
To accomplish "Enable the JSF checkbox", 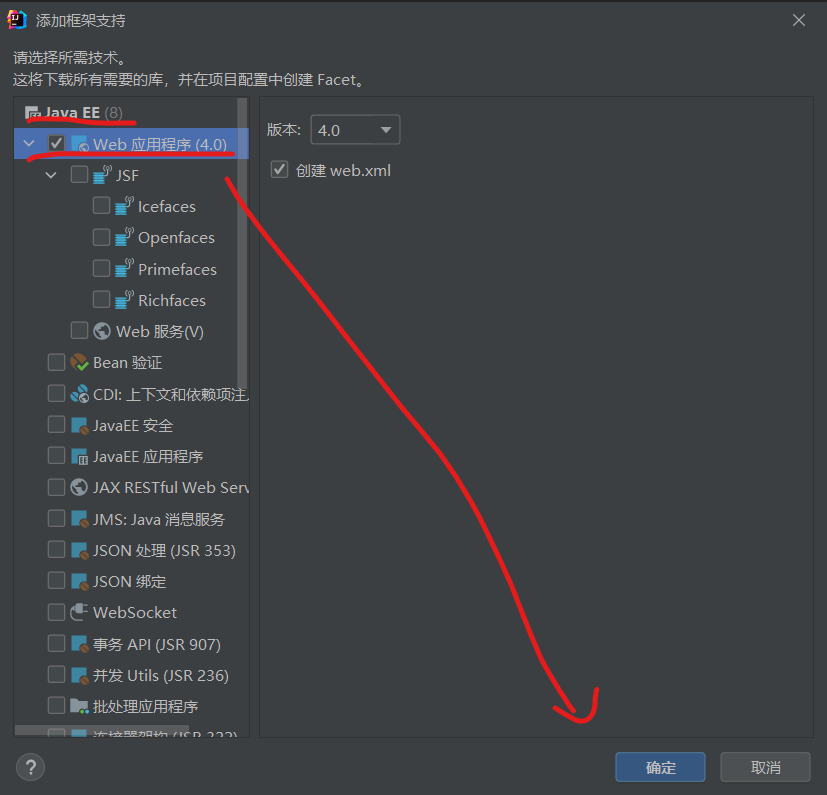I will click(79, 175).
